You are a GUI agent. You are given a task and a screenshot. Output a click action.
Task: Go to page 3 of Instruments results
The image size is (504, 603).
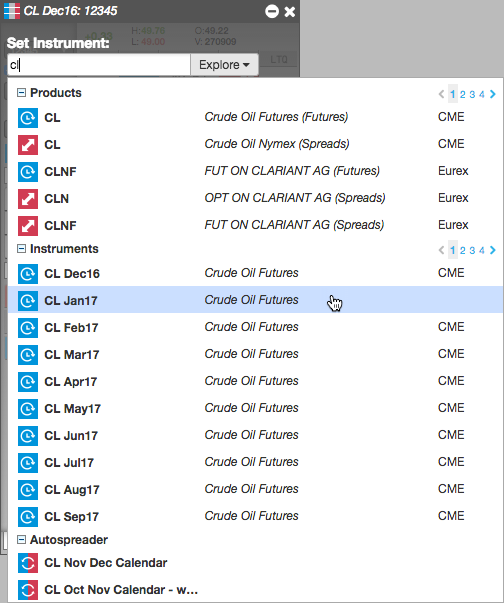[x=472, y=250]
